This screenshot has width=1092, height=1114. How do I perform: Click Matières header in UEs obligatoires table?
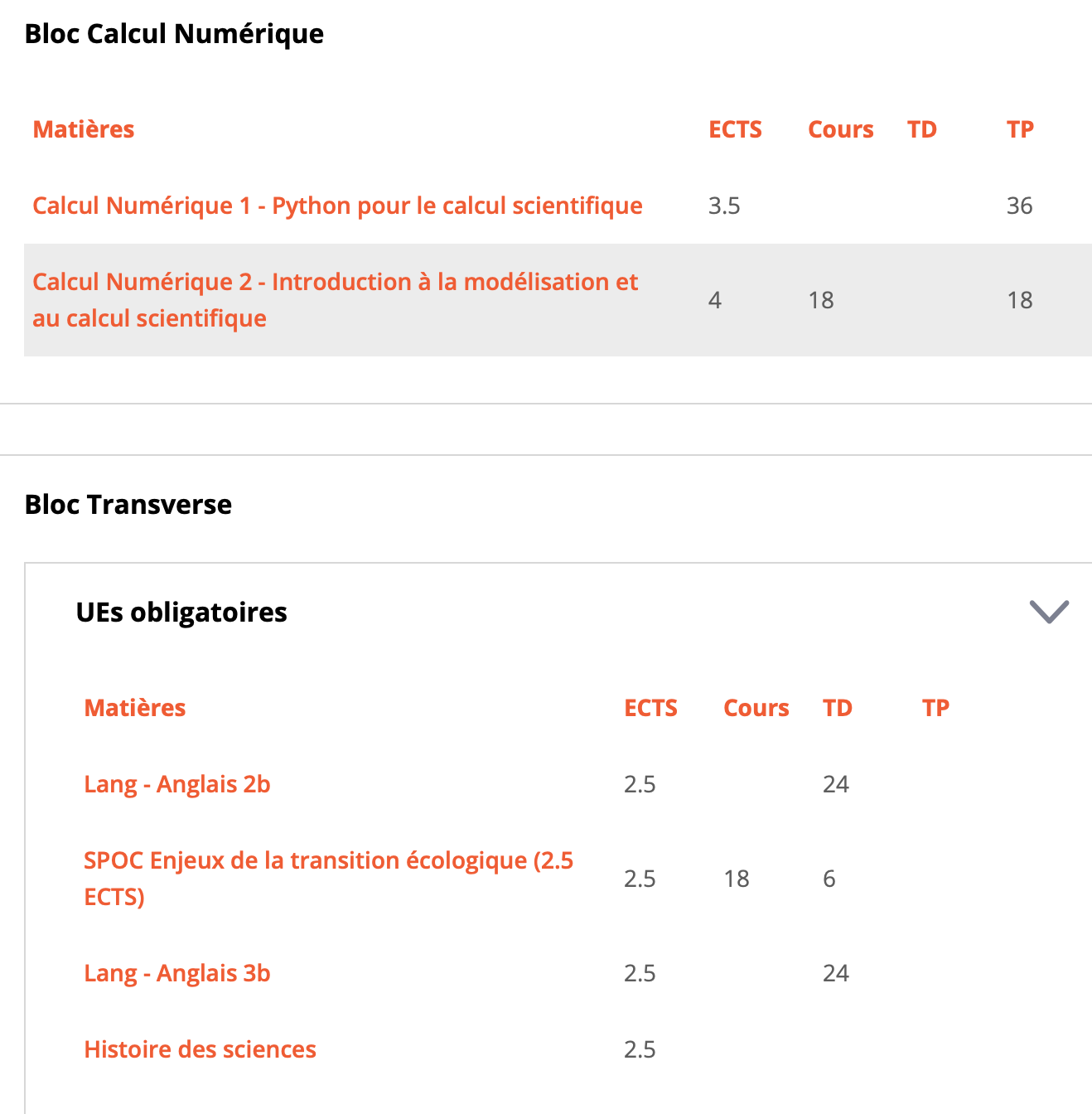[x=135, y=708]
